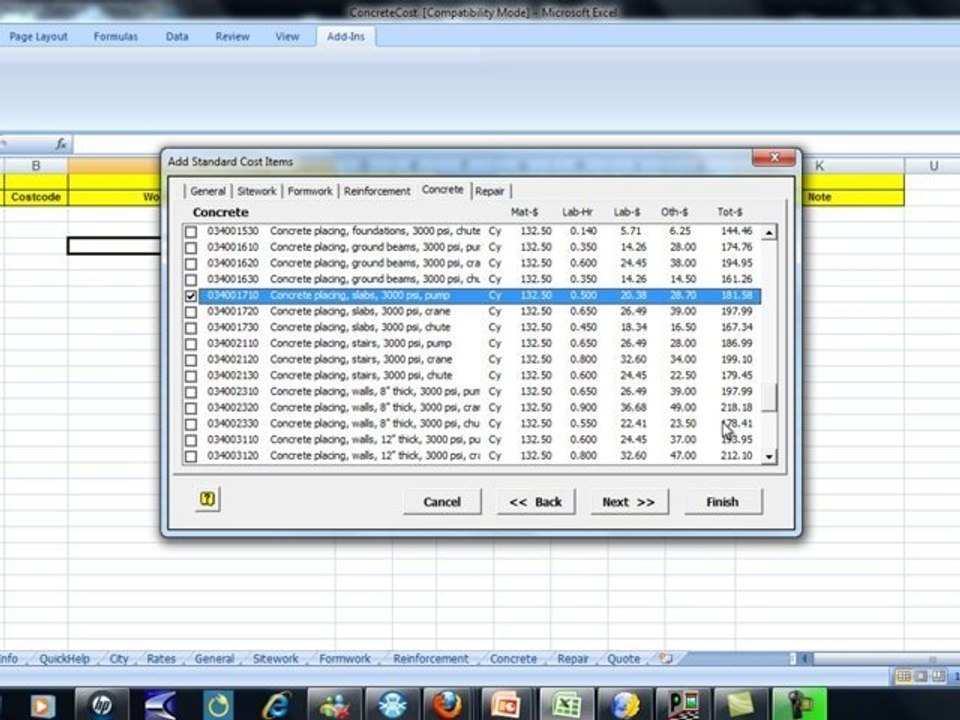960x720 pixels.
Task: Open green circular arrow taskbar app
Action: point(218,705)
